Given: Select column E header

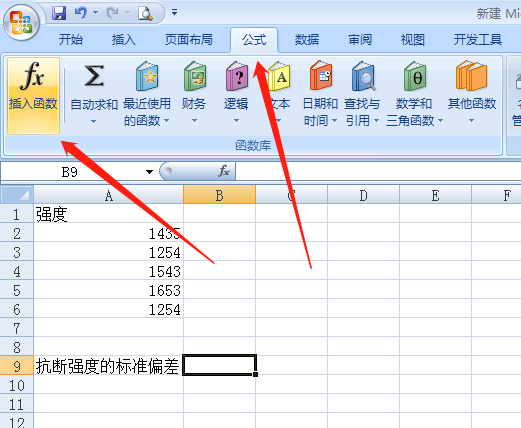Looking at the screenshot, I should click(x=435, y=195).
